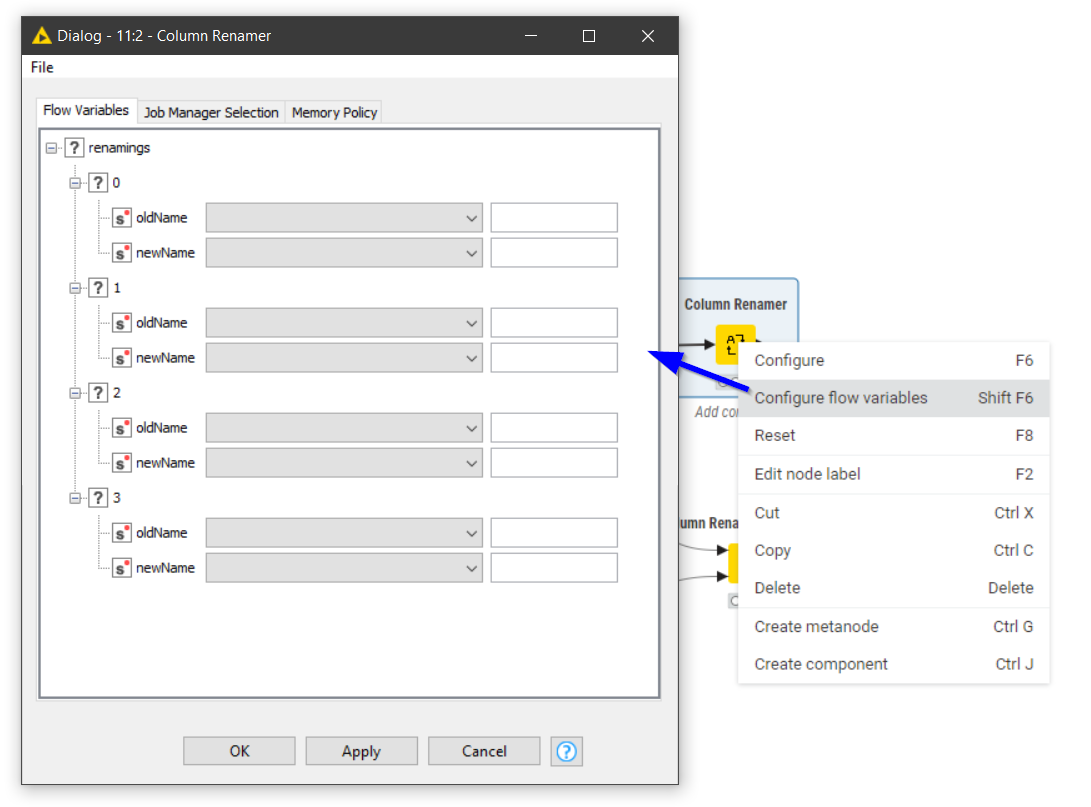The height and width of the screenshot is (807, 1091).
Task: Click the KNIME triangle icon in title bar
Action: [x=42, y=35]
